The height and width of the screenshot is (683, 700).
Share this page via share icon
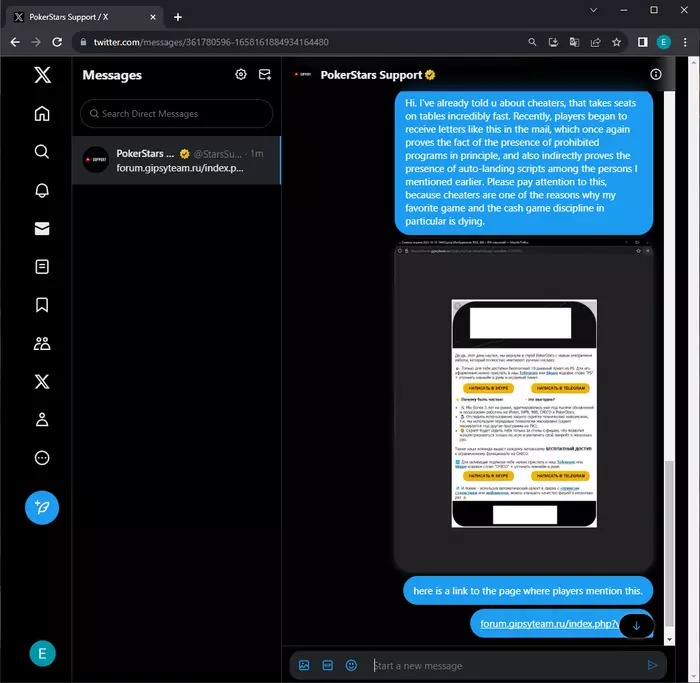pyautogui.click(x=596, y=42)
